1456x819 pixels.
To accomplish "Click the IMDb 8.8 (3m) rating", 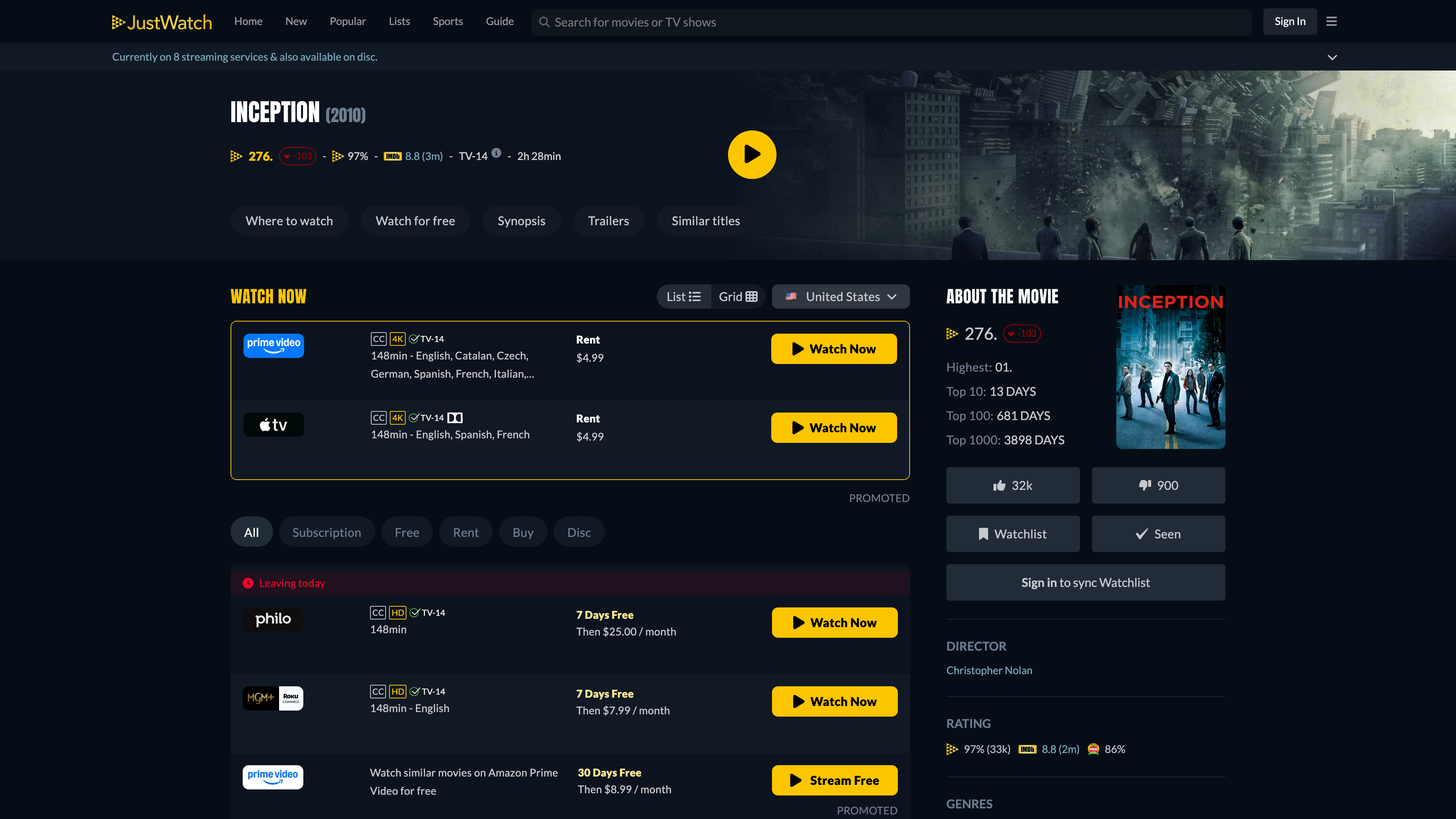I will pyautogui.click(x=413, y=156).
